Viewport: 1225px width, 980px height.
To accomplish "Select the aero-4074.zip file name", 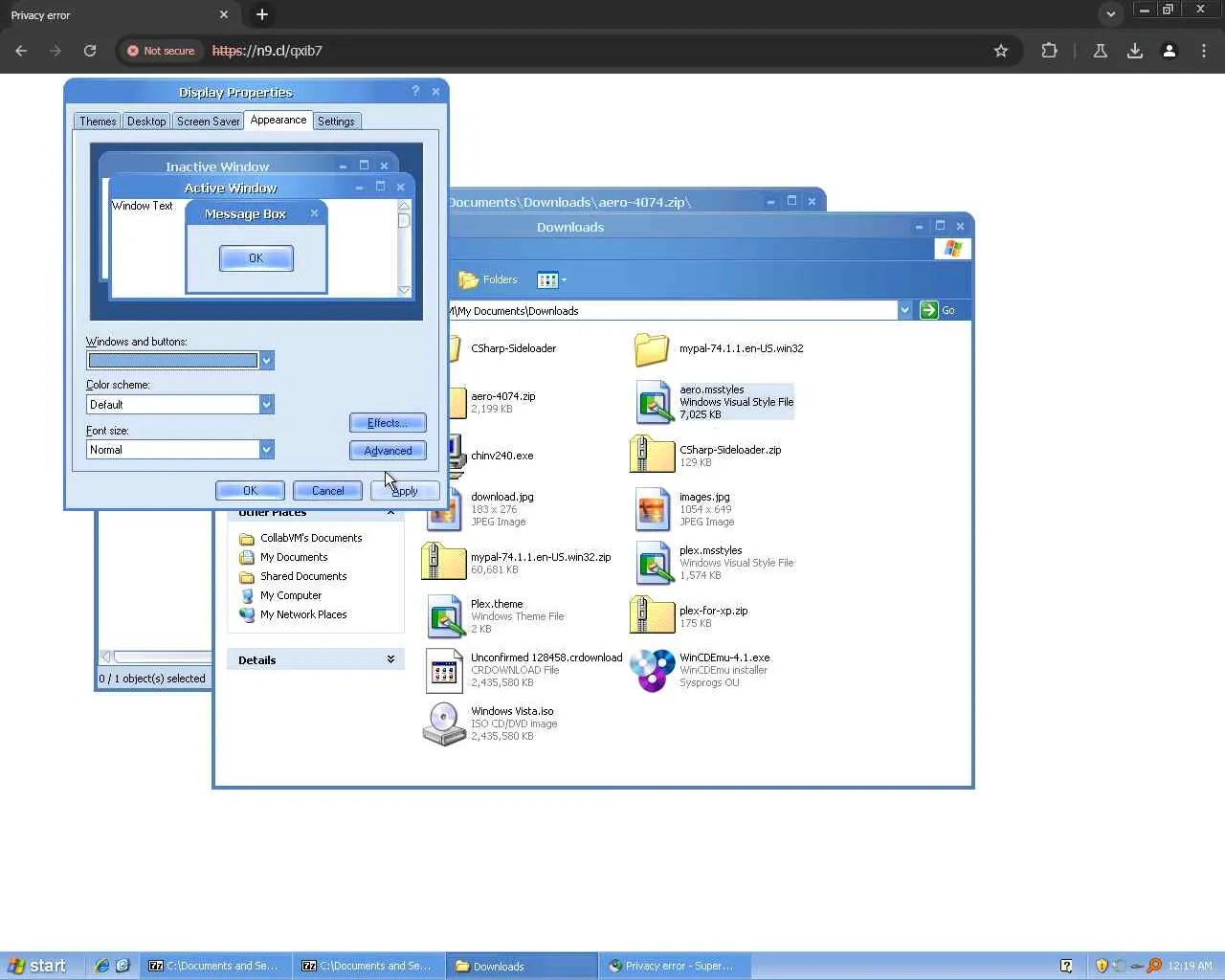I will tap(502, 396).
